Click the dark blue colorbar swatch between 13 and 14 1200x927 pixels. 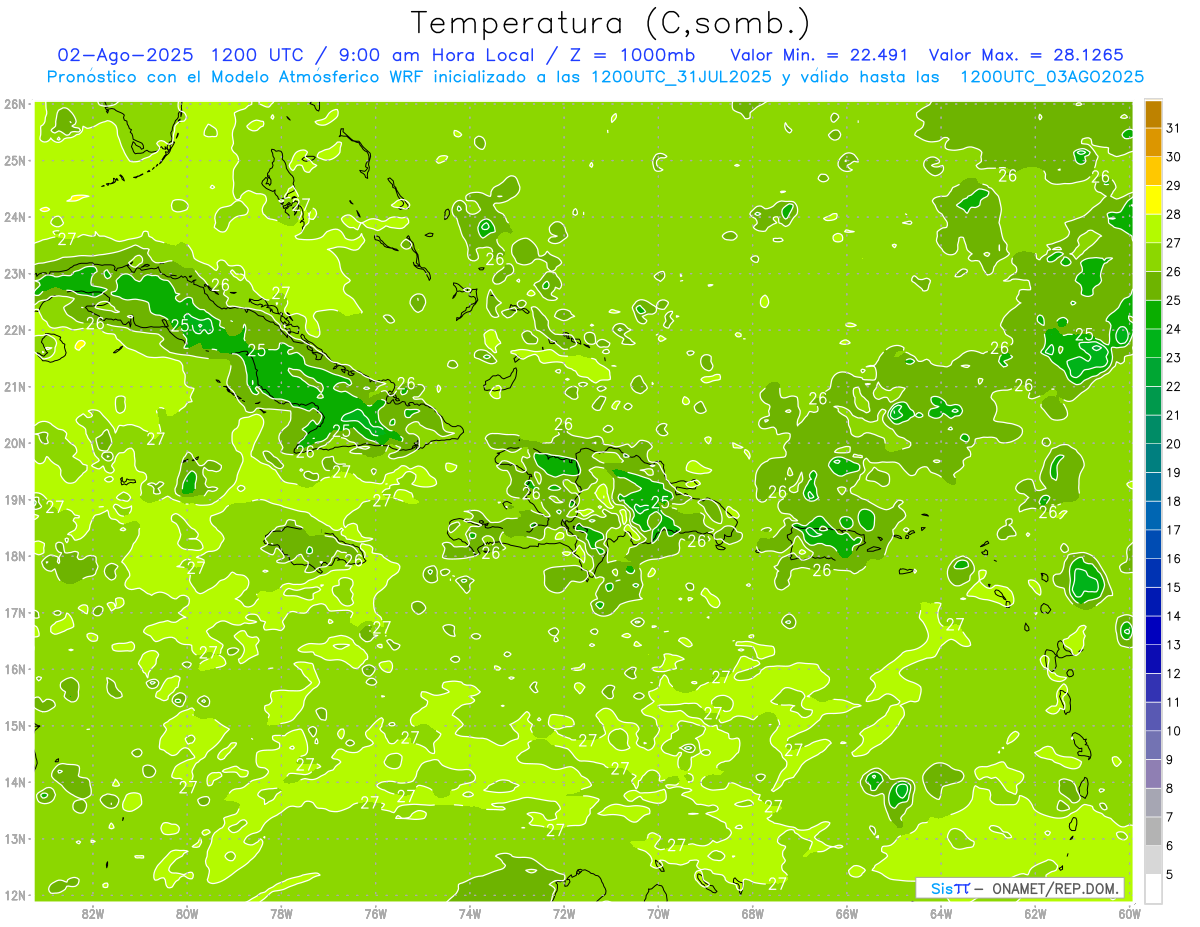(1153, 630)
